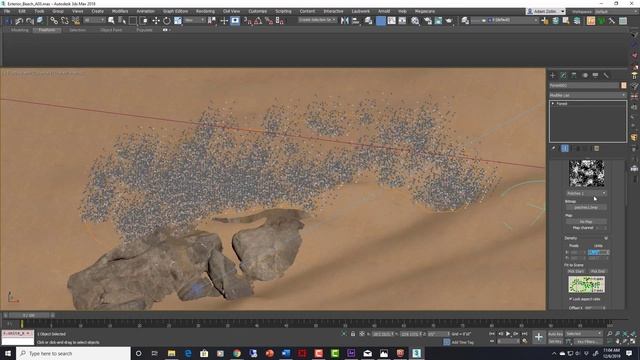This screenshot has height=360, width=640.
Task: Toggle Angle Snap
Action: [258, 21]
